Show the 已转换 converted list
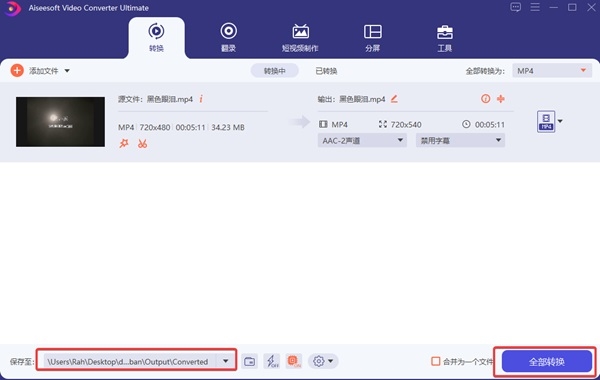Image resolution: width=600 pixels, height=380 pixels. [326, 71]
